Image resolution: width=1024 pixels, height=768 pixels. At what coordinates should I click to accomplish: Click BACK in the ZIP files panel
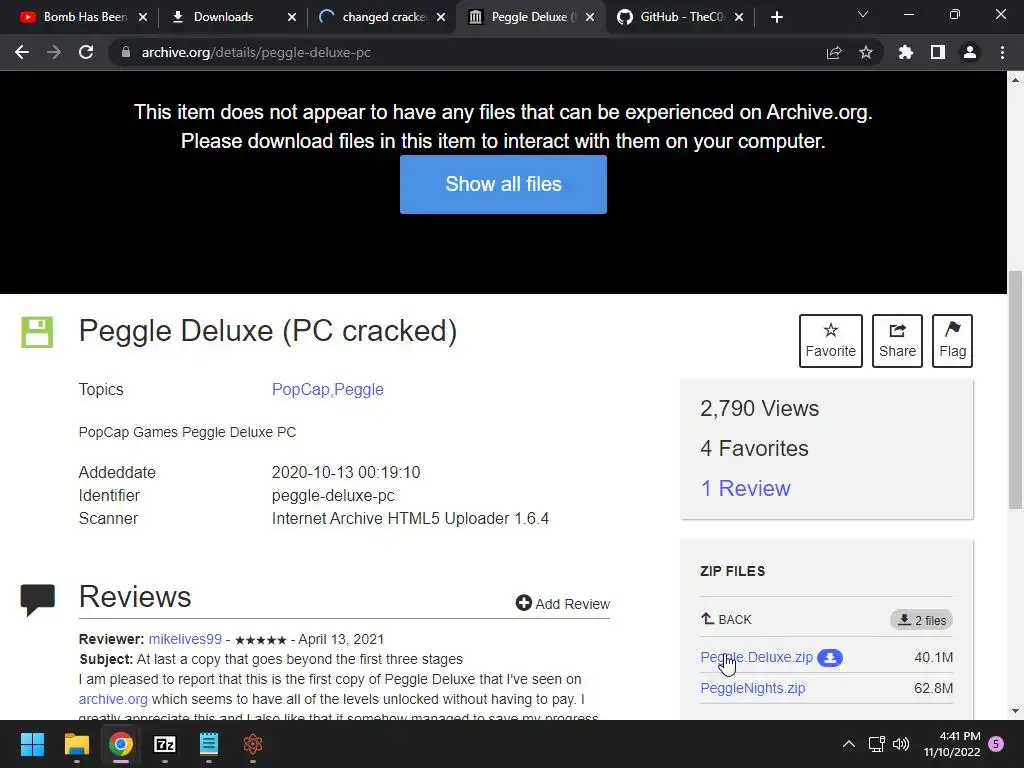tap(726, 619)
